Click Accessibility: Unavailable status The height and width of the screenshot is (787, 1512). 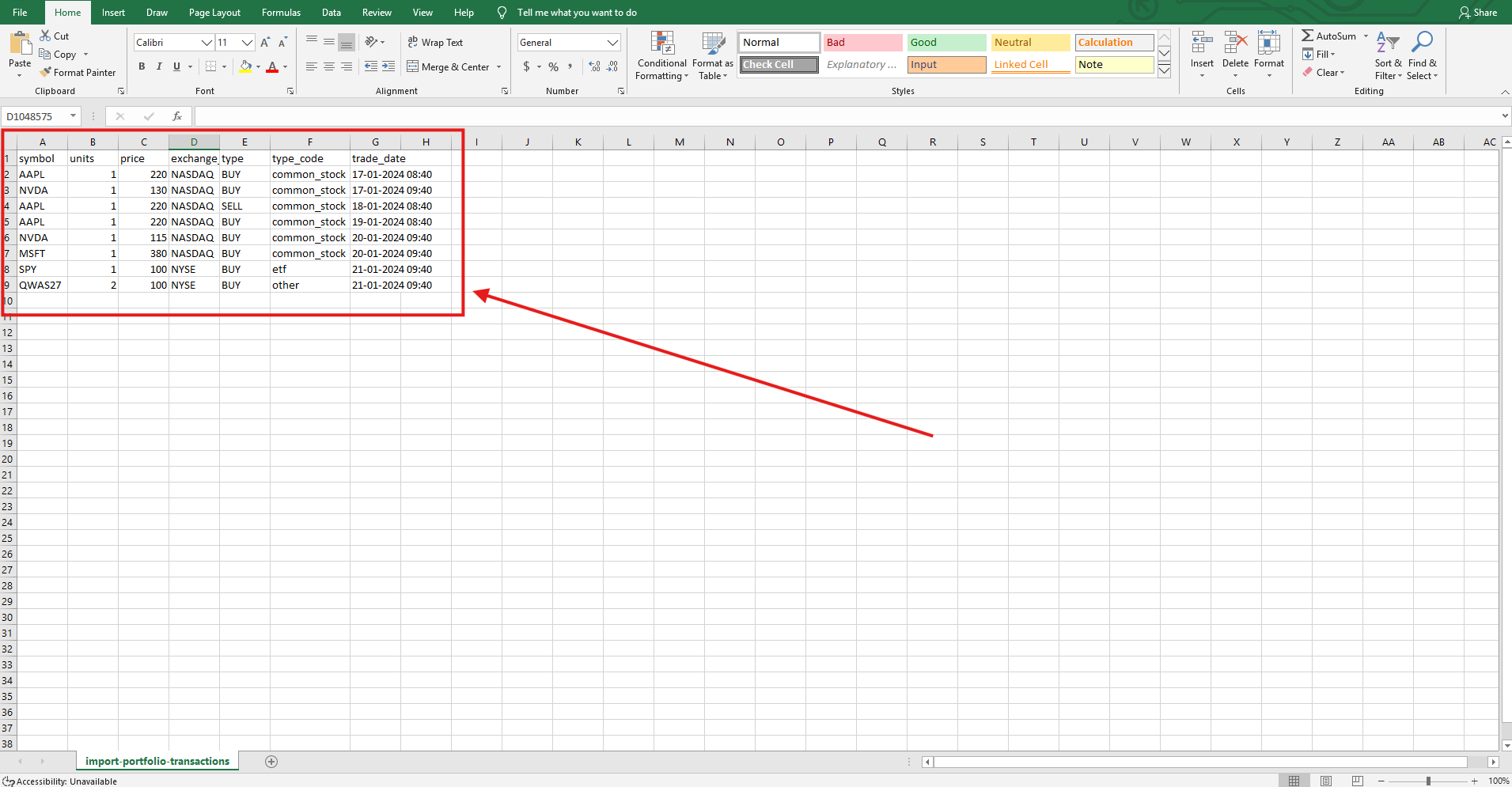(60, 781)
